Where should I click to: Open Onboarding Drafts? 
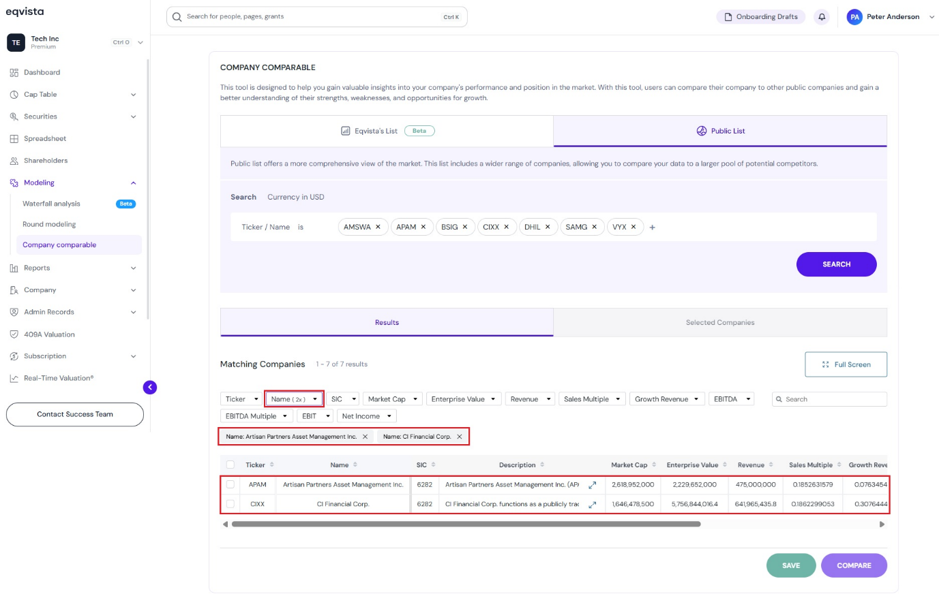761,17
